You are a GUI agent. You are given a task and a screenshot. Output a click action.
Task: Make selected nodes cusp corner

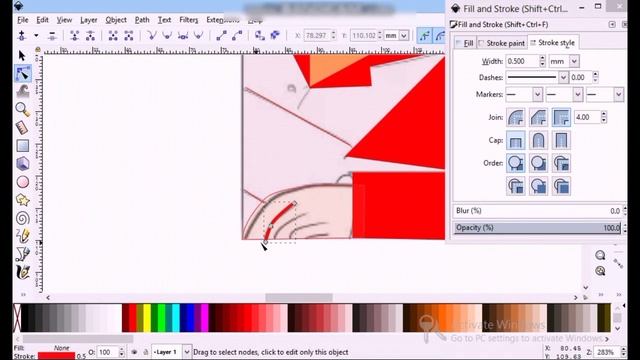point(152,36)
